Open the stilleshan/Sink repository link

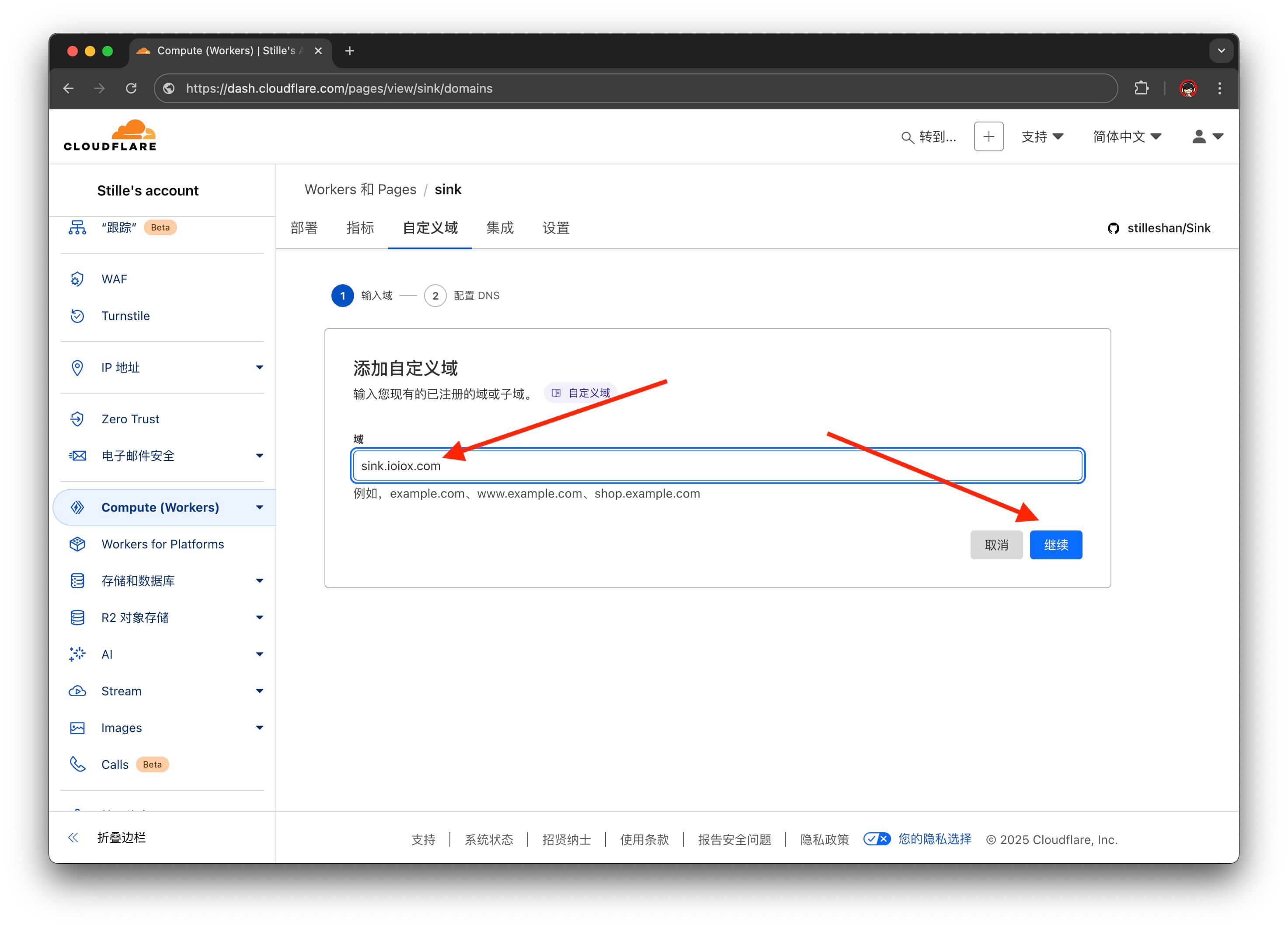[x=1169, y=228]
